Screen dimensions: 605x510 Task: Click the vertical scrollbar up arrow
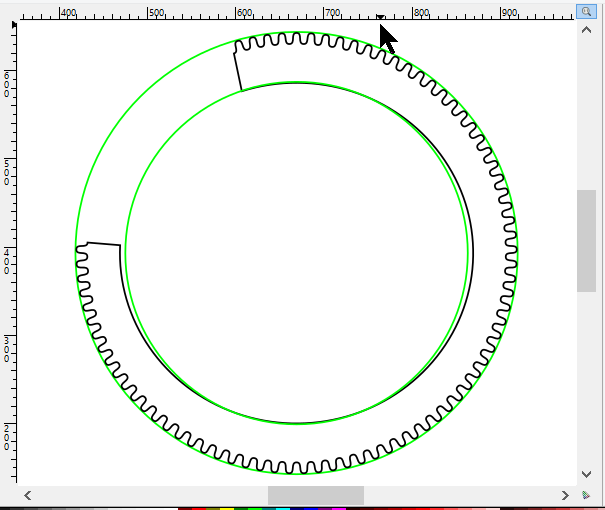586,30
